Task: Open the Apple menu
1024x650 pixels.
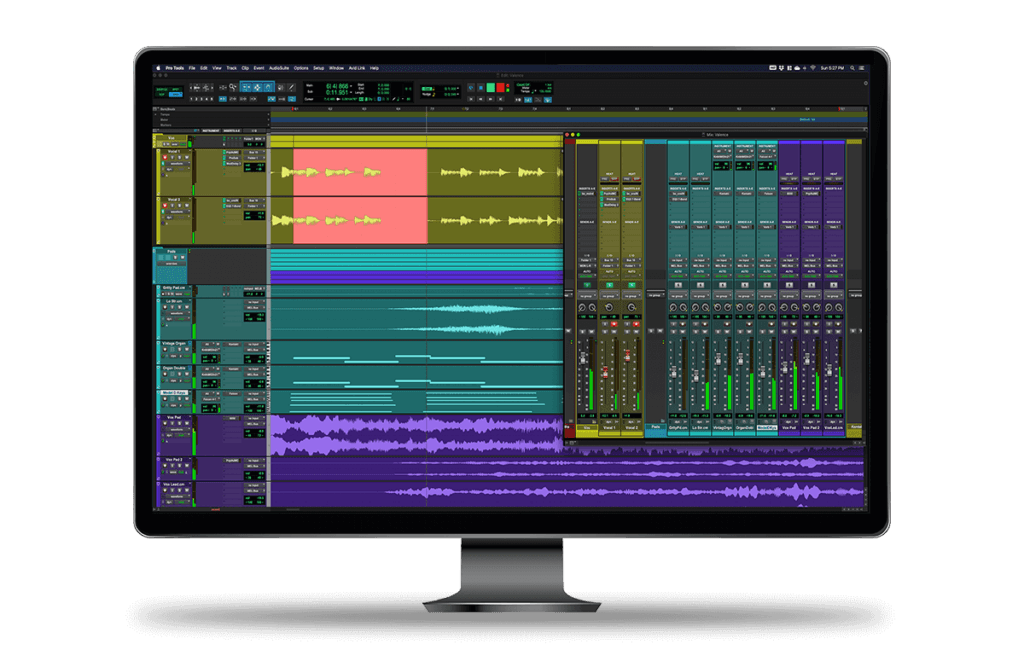Action: coord(158,68)
